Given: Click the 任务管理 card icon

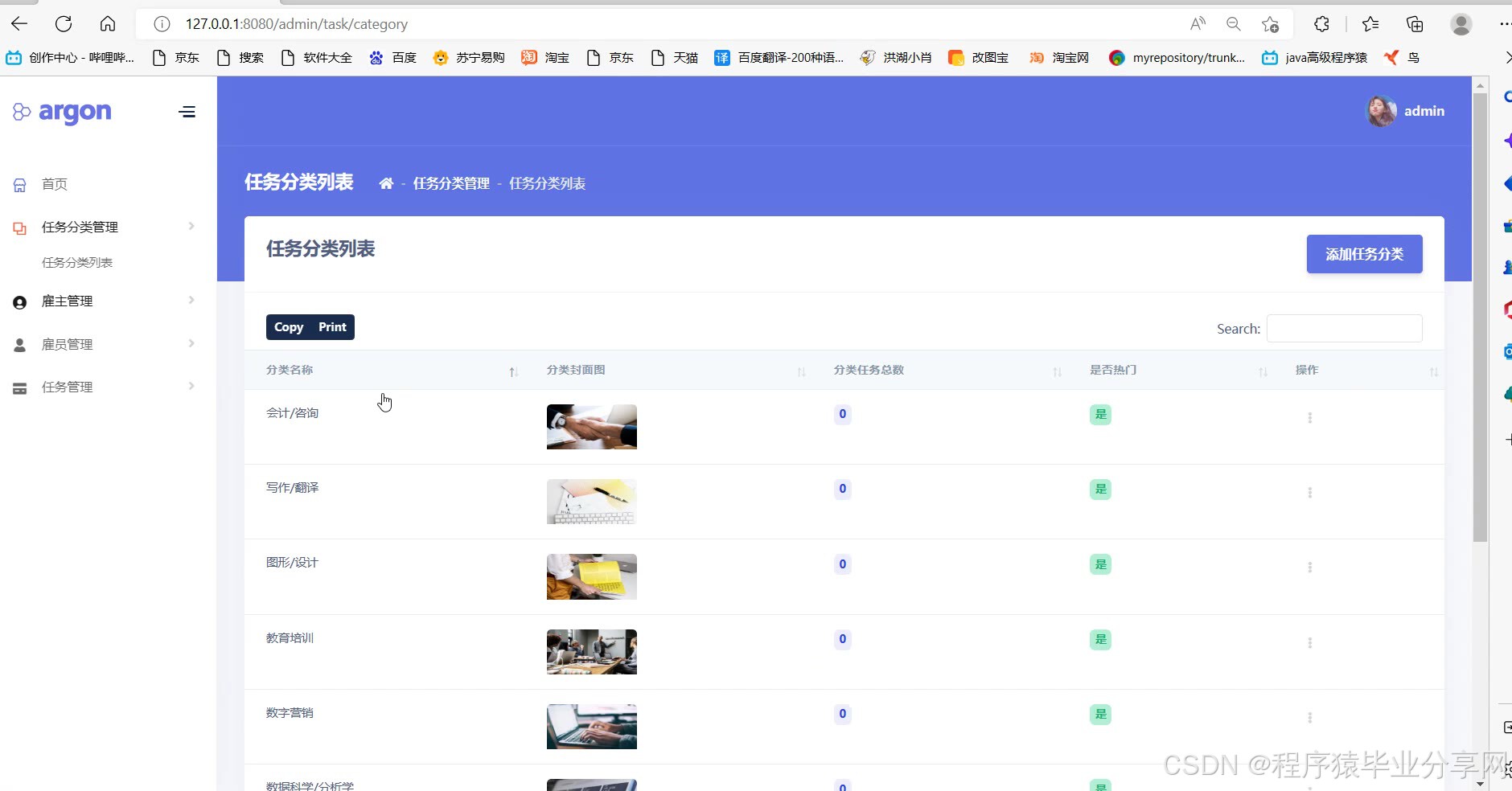Looking at the screenshot, I should 20,388.
